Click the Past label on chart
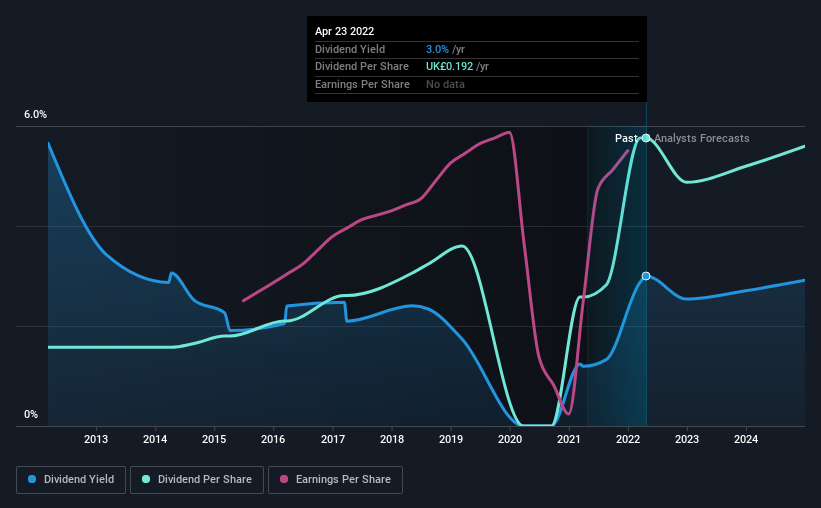 [626, 138]
